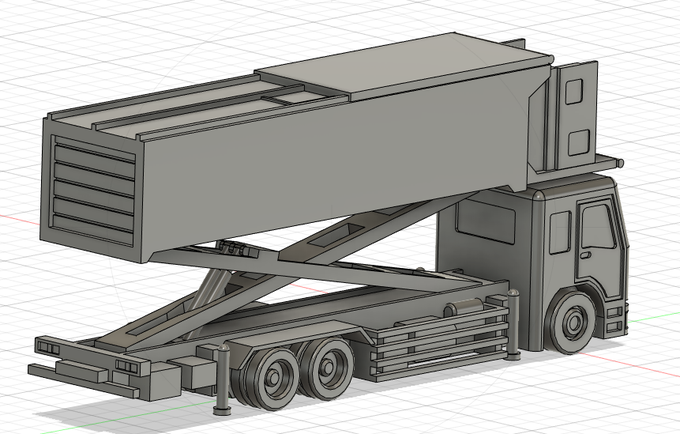Select the raised roof plate on the cargo box

tap(403, 66)
